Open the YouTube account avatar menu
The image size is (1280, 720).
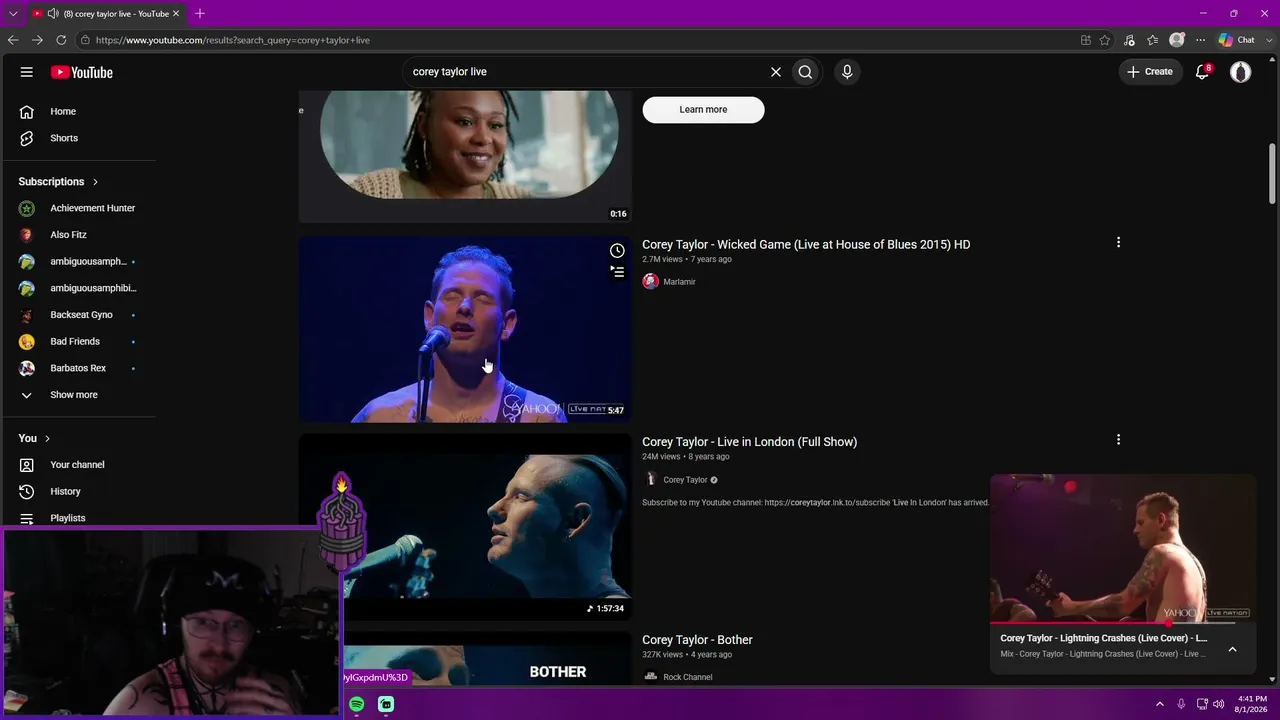point(1240,72)
